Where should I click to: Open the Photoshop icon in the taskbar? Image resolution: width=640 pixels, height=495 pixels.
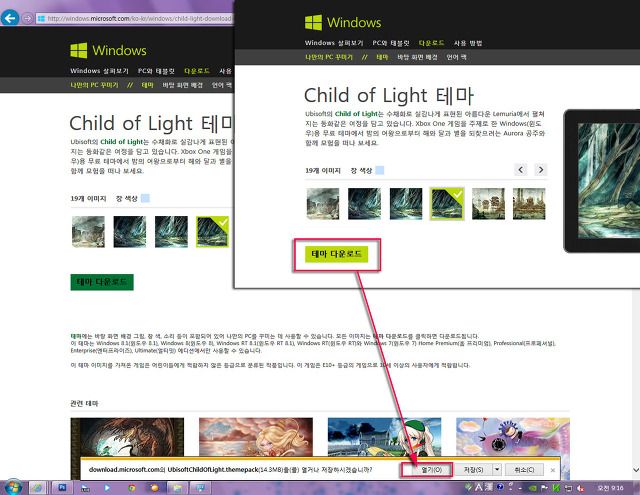coord(62,488)
